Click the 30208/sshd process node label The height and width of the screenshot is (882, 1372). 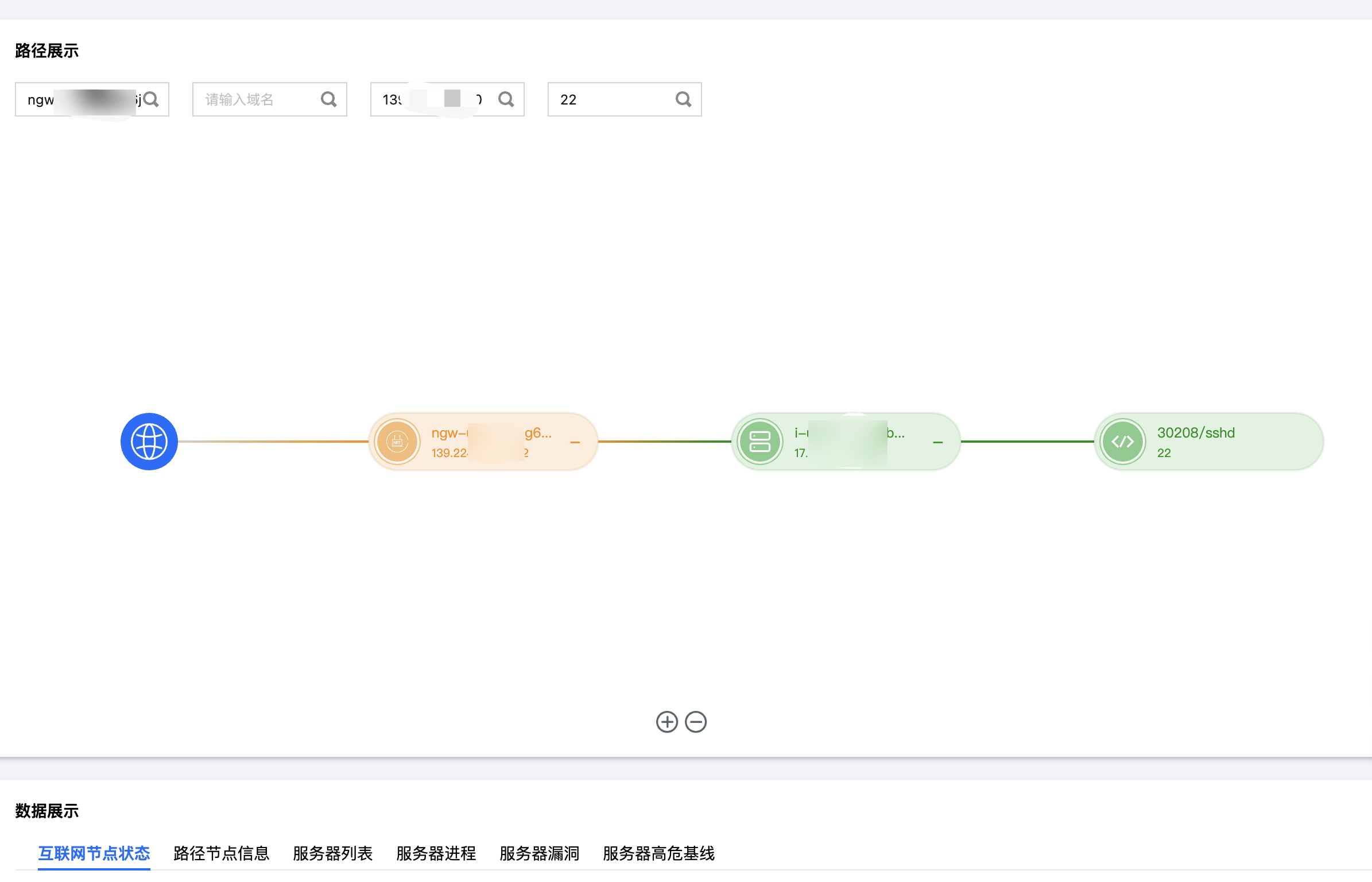click(x=1195, y=433)
